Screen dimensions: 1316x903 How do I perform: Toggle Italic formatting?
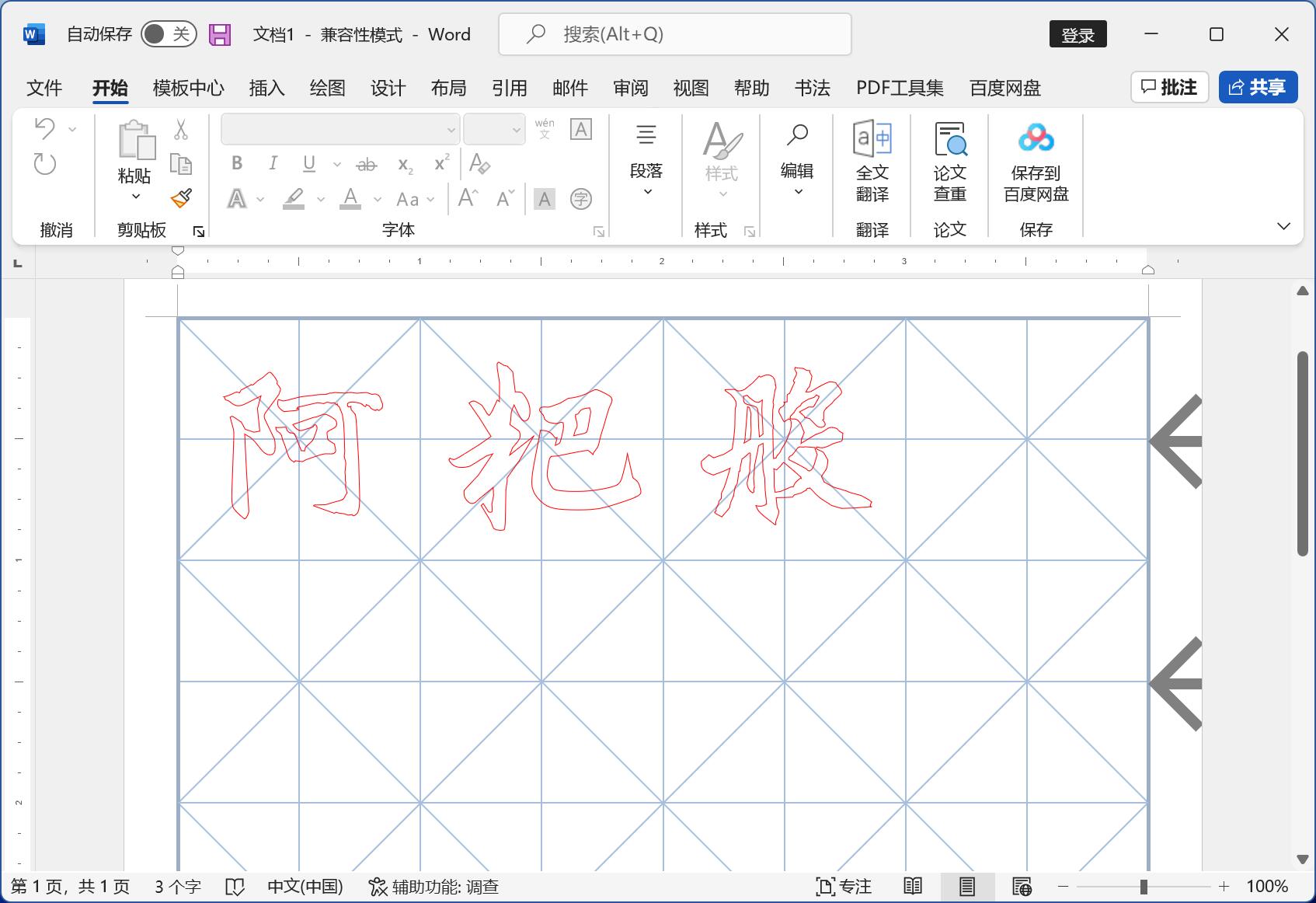273,164
